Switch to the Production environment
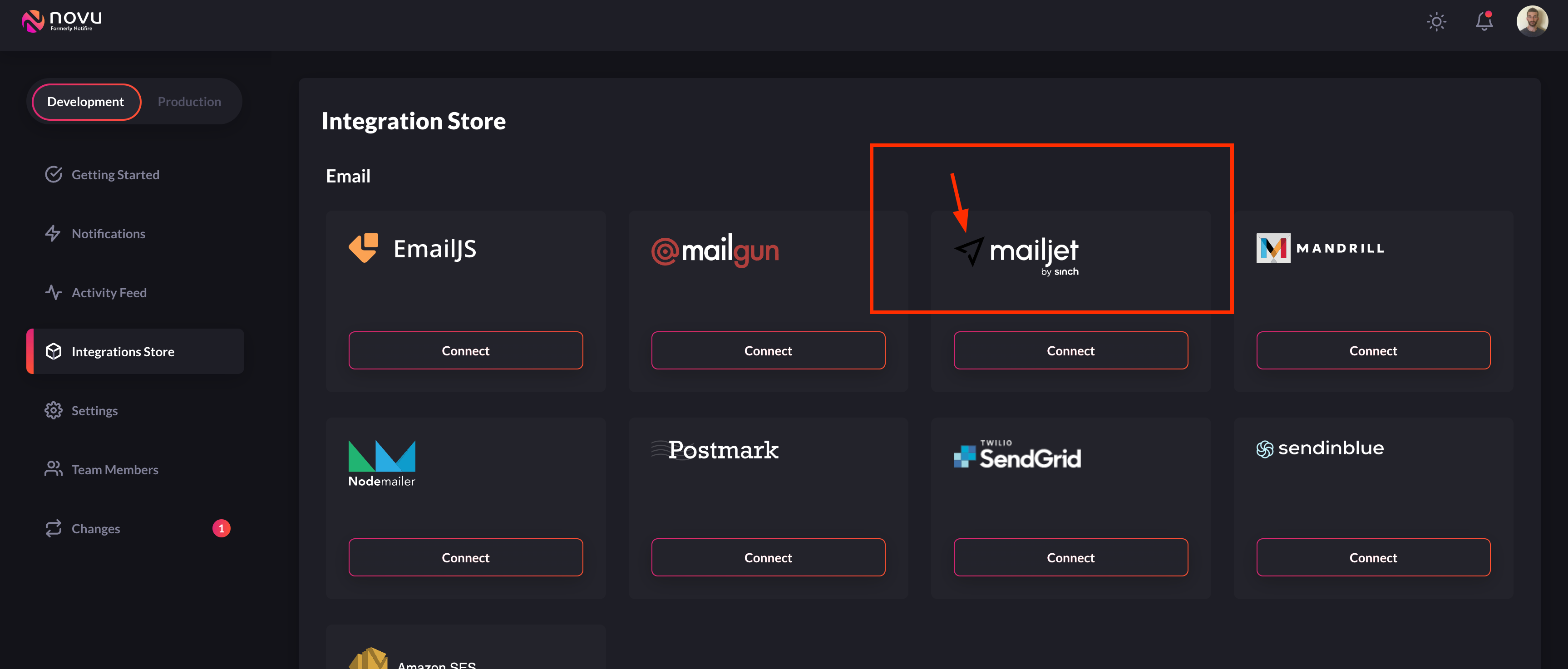The width and height of the screenshot is (1568, 669). [189, 101]
